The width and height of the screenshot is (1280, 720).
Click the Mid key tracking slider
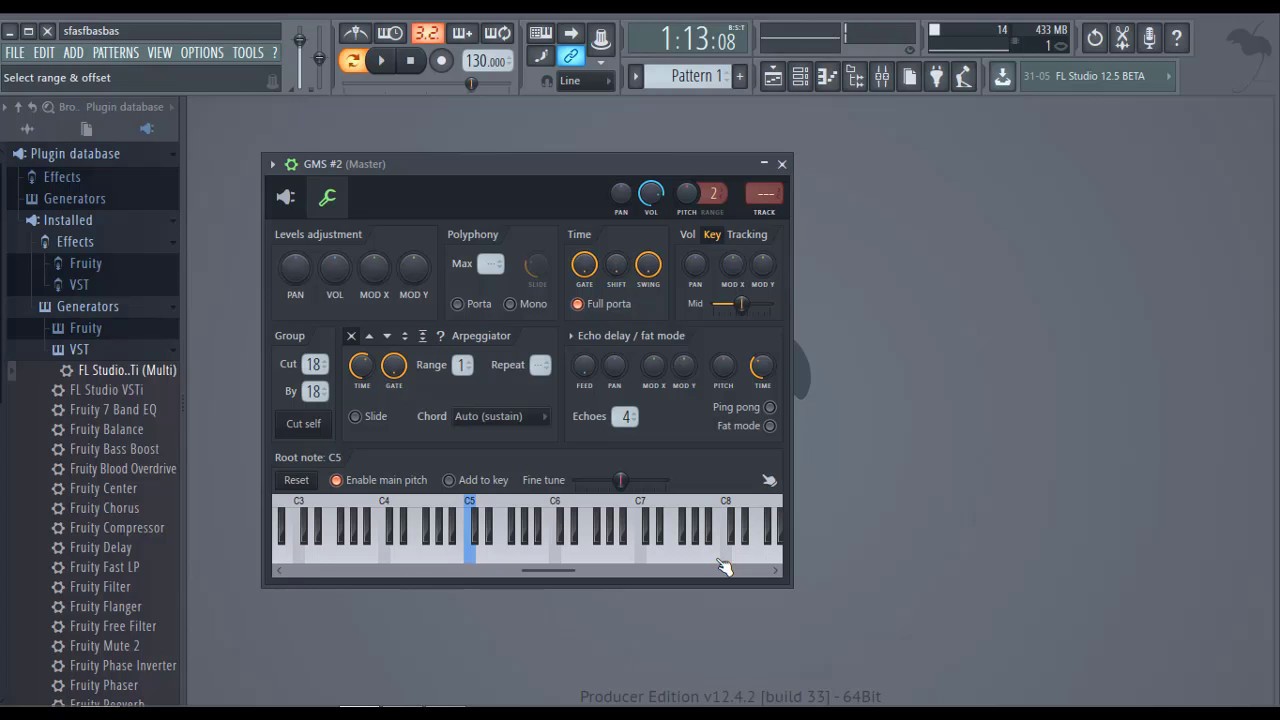point(743,304)
